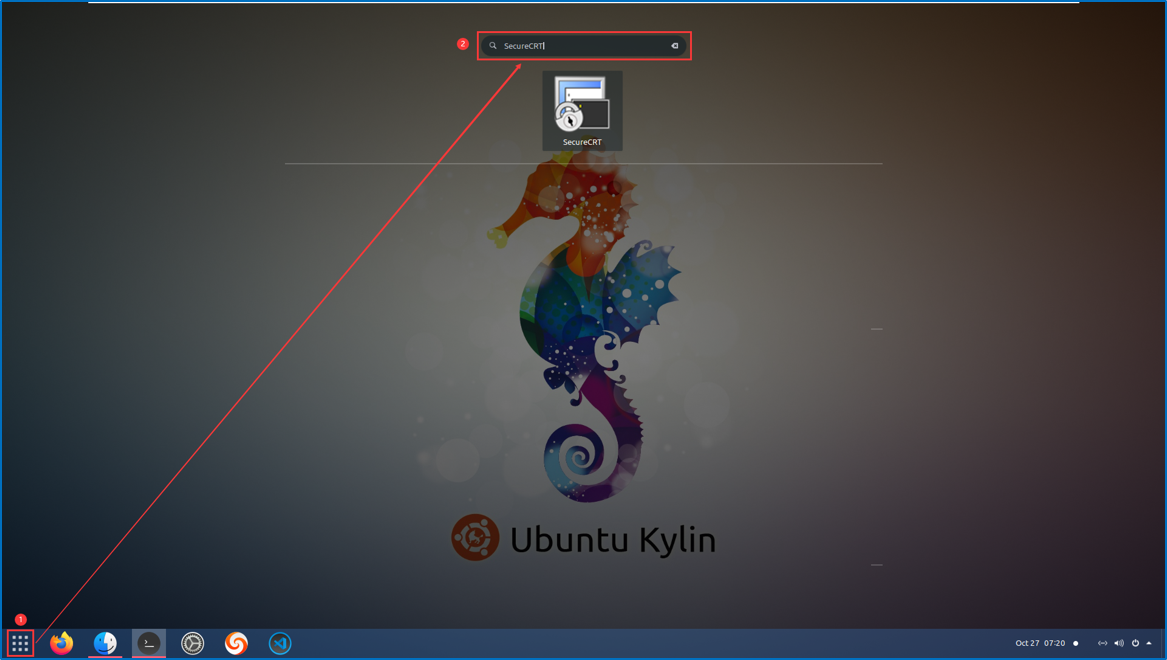Viewport: 1167px width, 660px height.
Task: Open Visual Studio Code from the dock
Action: pyautogui.click(x=280, y=643)
